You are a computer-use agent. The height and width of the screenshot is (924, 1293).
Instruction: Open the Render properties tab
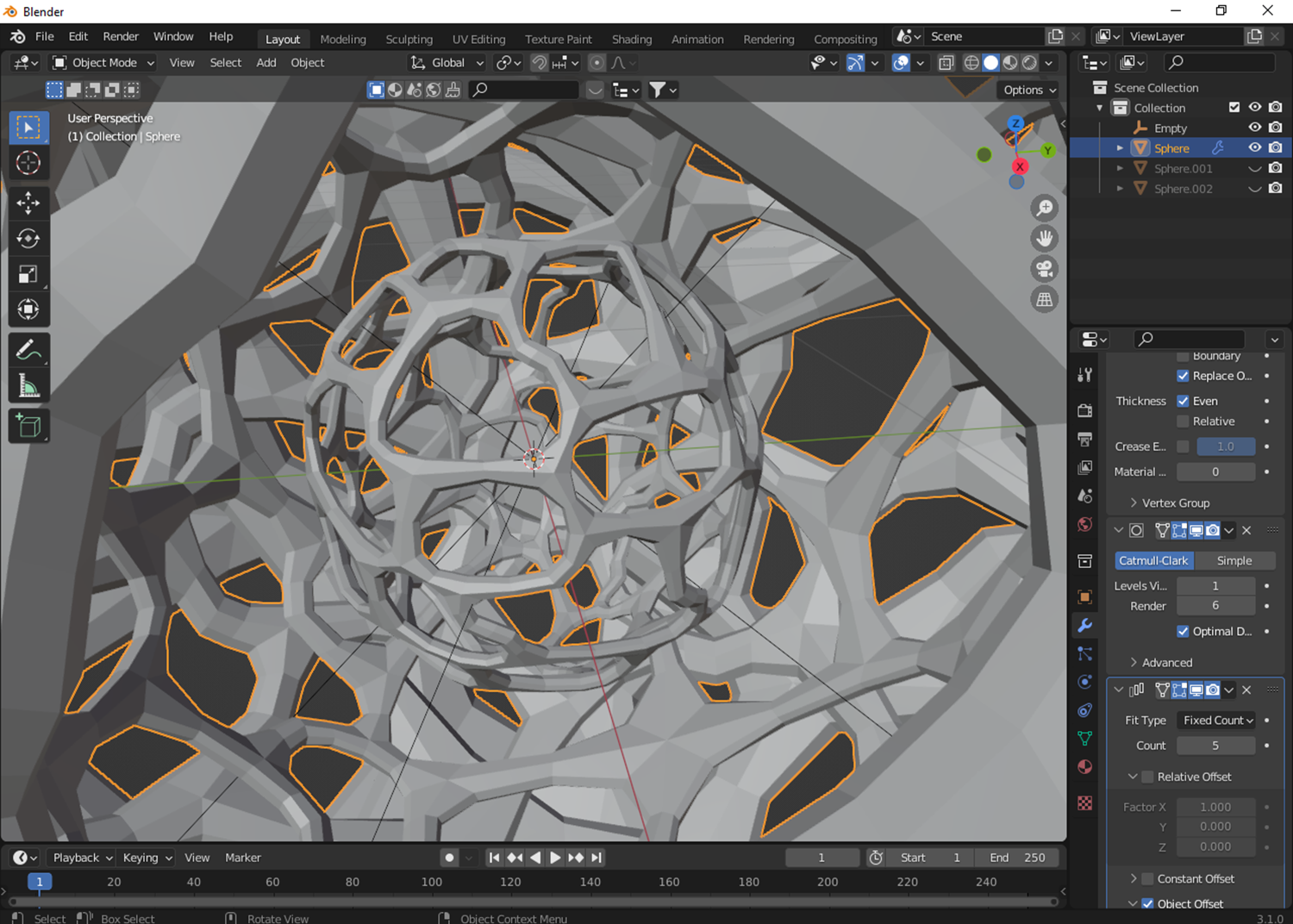1085,410
